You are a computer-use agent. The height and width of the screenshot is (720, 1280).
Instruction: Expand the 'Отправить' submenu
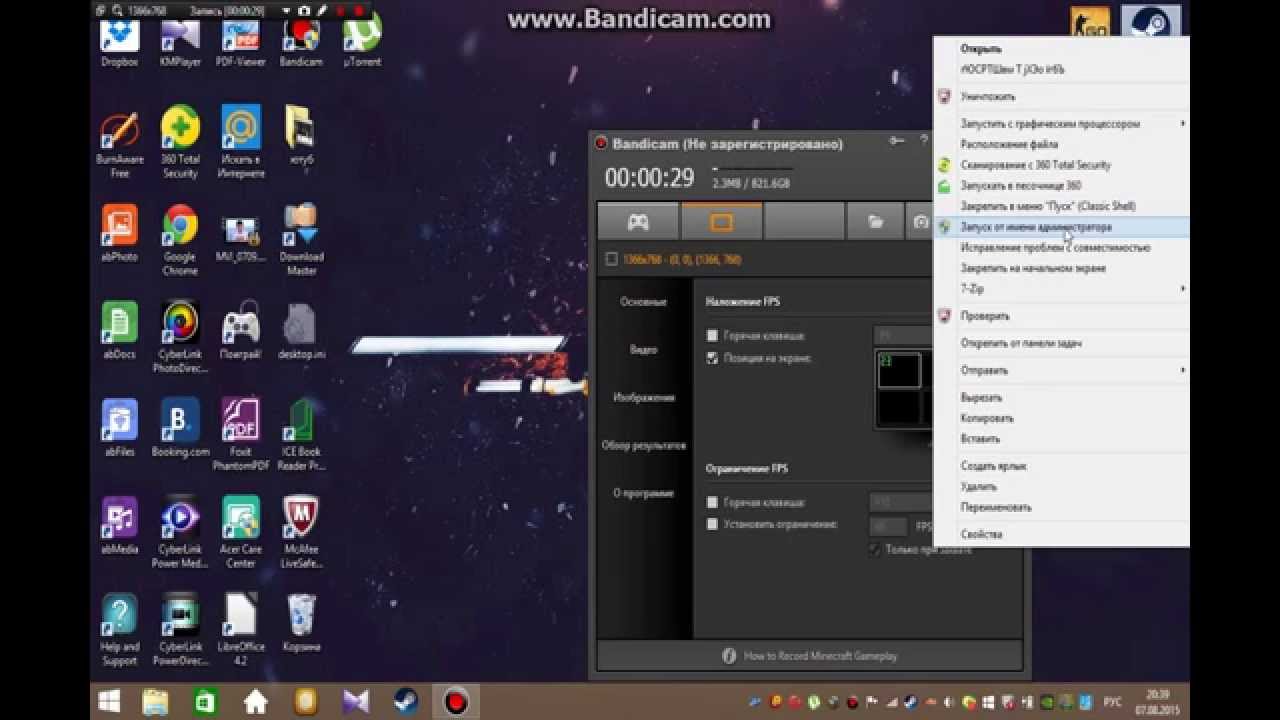click(x=1062, y=370)
